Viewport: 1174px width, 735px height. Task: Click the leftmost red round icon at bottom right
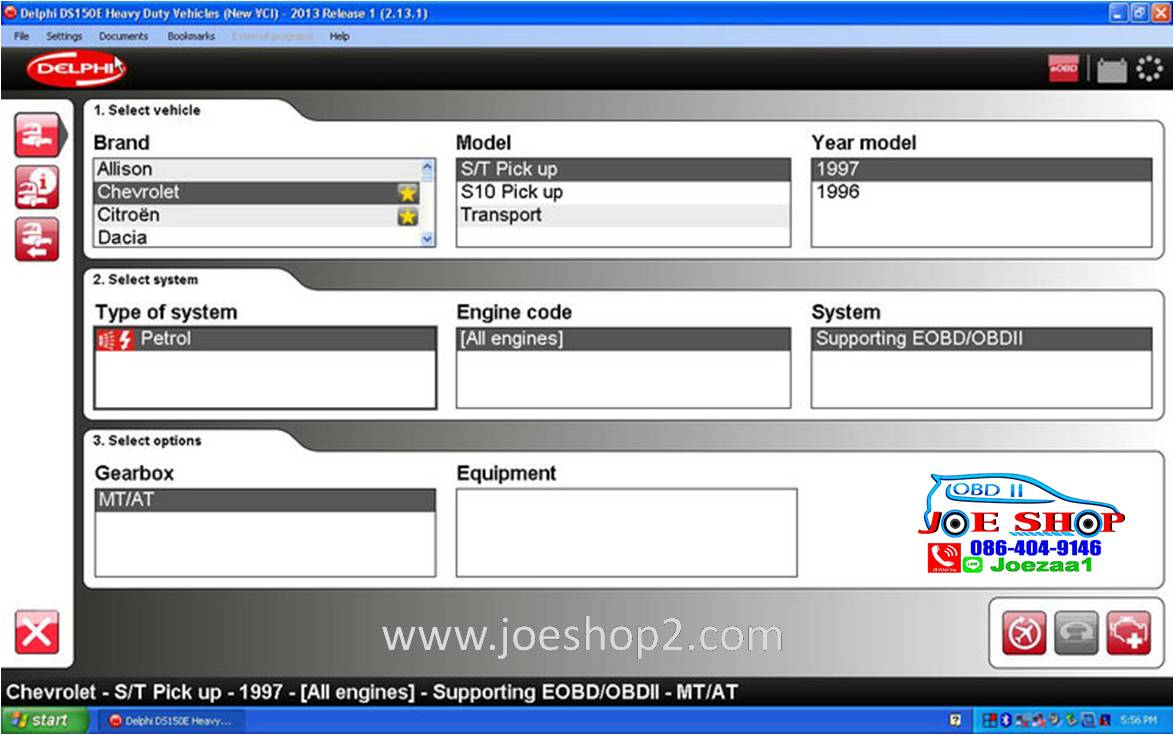(1024, 633)
